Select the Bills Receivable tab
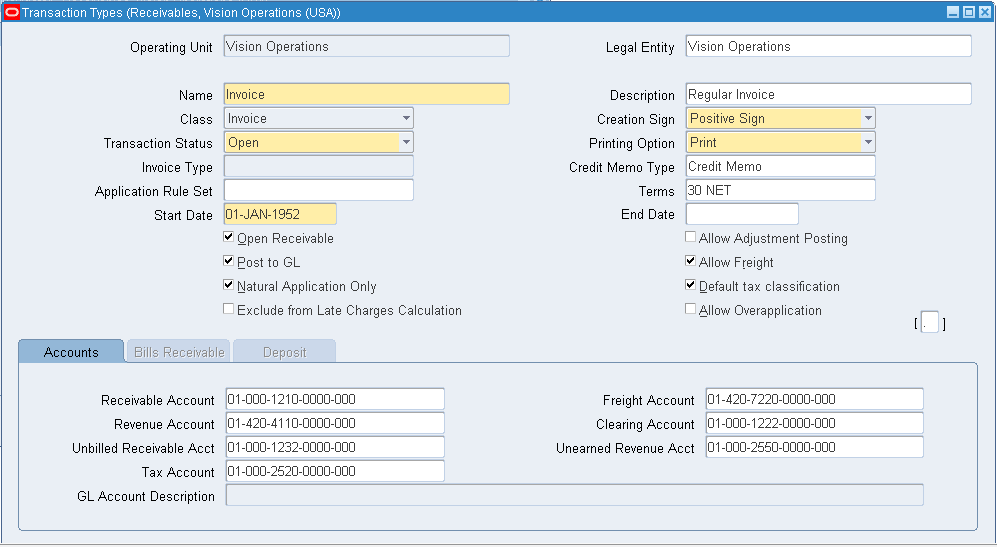 tap(179, 352)
